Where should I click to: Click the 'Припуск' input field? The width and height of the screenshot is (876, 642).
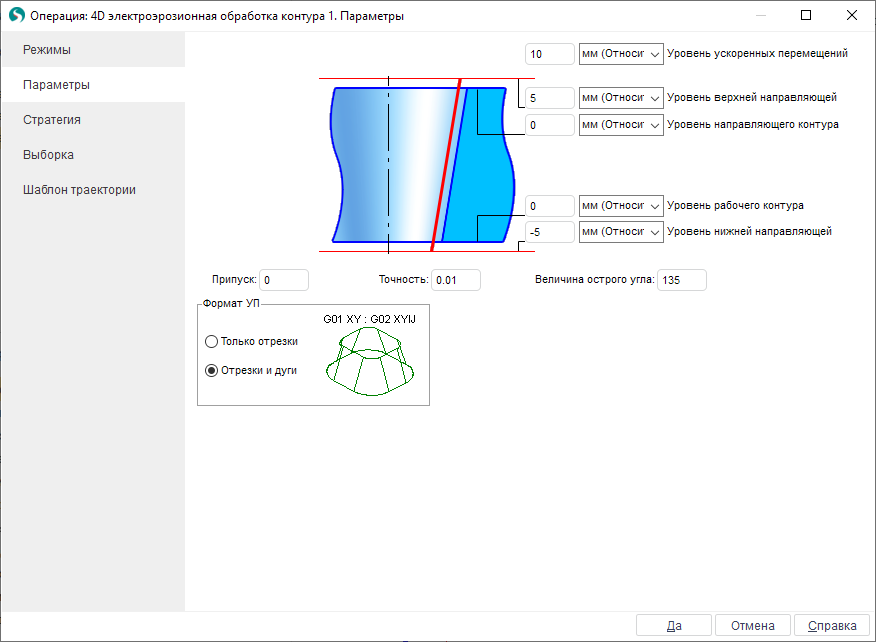click(284, 281)
